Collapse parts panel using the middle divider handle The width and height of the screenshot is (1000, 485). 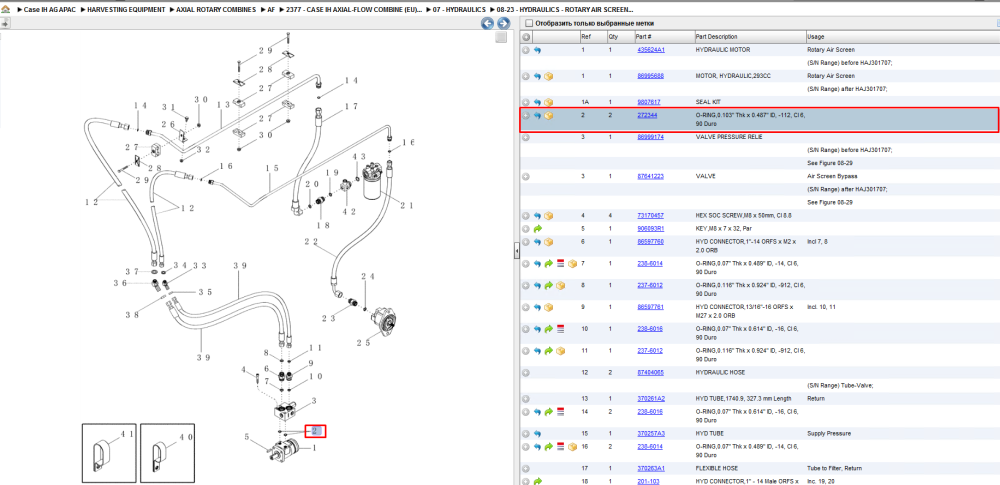click(x=516, y=251)
